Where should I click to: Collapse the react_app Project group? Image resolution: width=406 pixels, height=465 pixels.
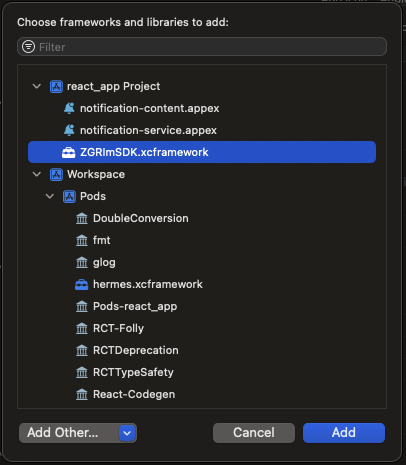coord(37,87)
